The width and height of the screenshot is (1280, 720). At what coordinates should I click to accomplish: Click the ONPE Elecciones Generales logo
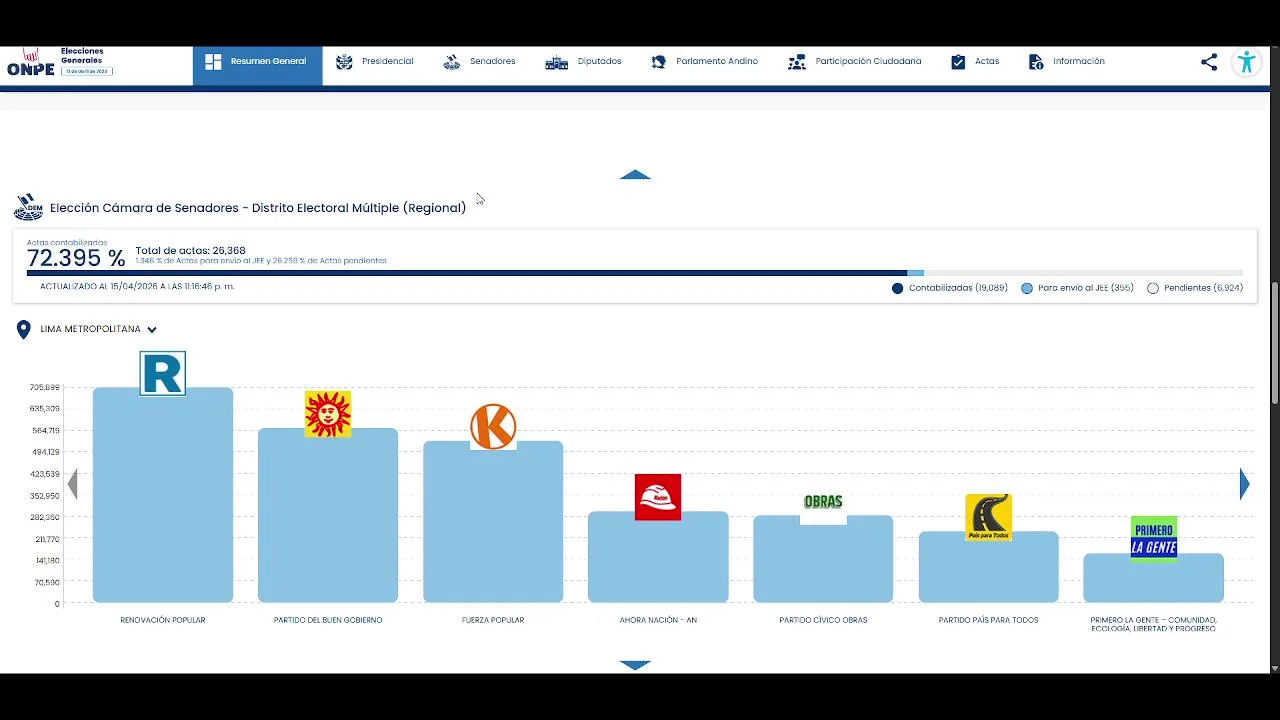[x=59, y=62]
